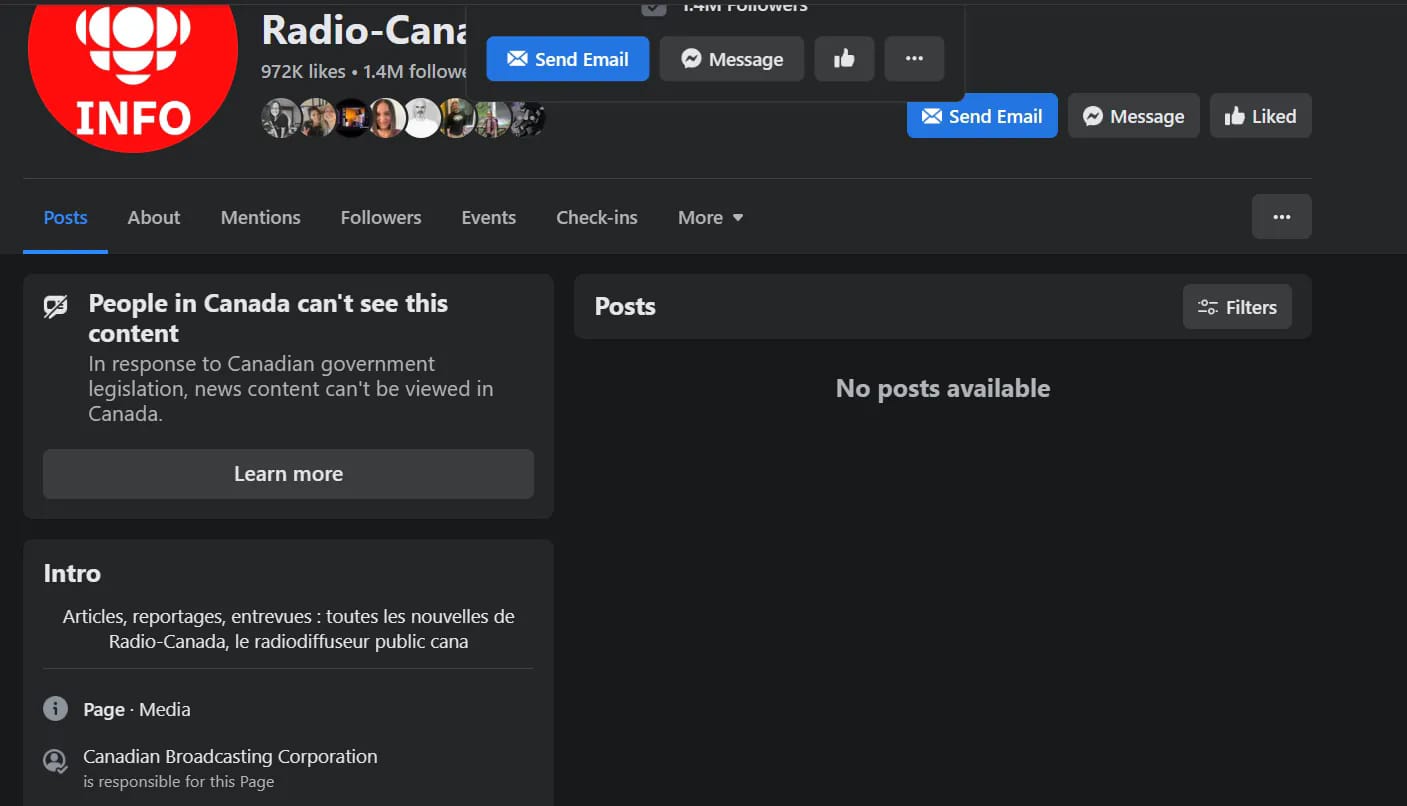Open the three-dots menu in the popup bar
The width and height of the screenshot is (1407, 806).
point(914,59)
